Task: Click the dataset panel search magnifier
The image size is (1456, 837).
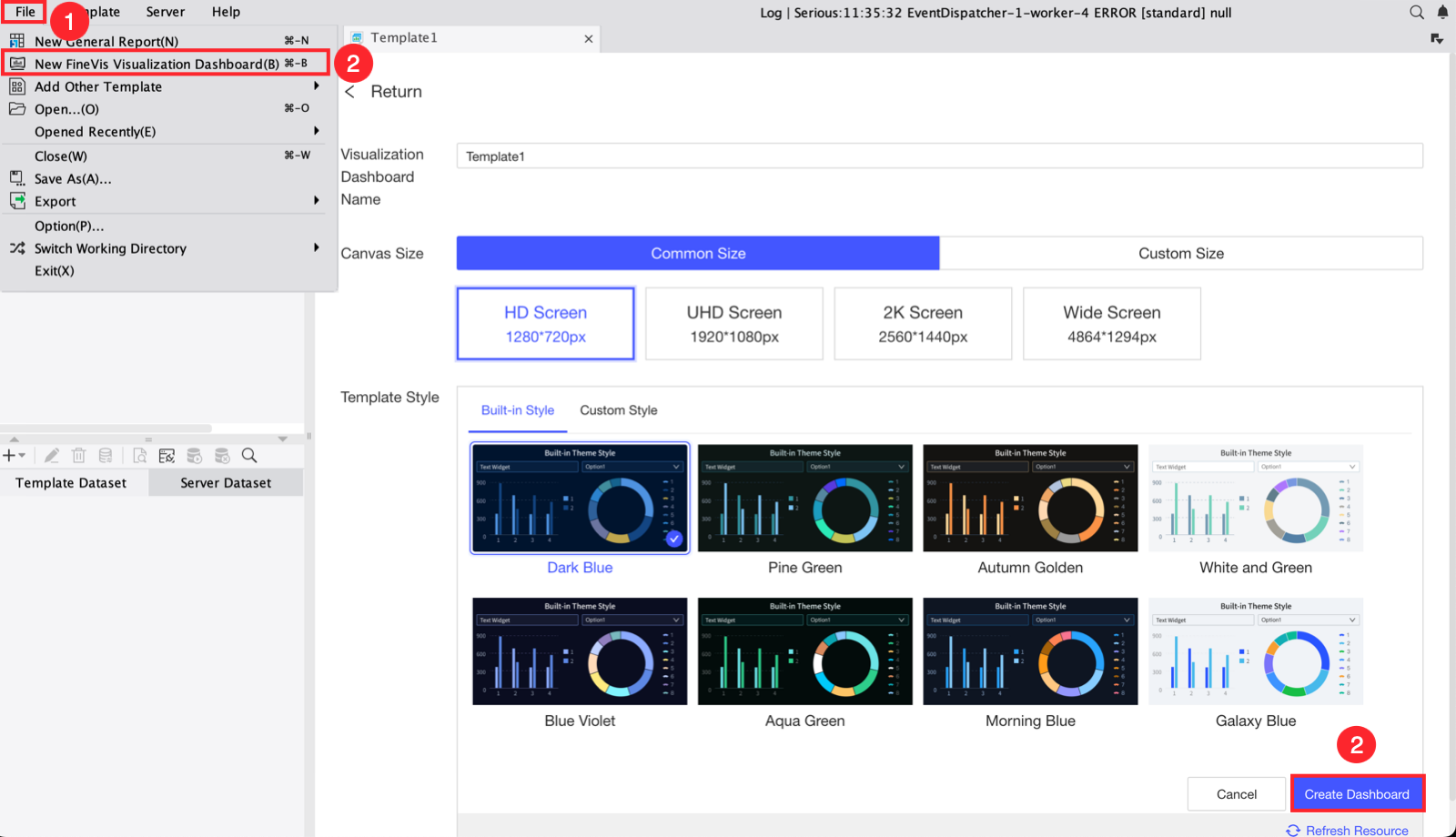Action: (249, 456)
